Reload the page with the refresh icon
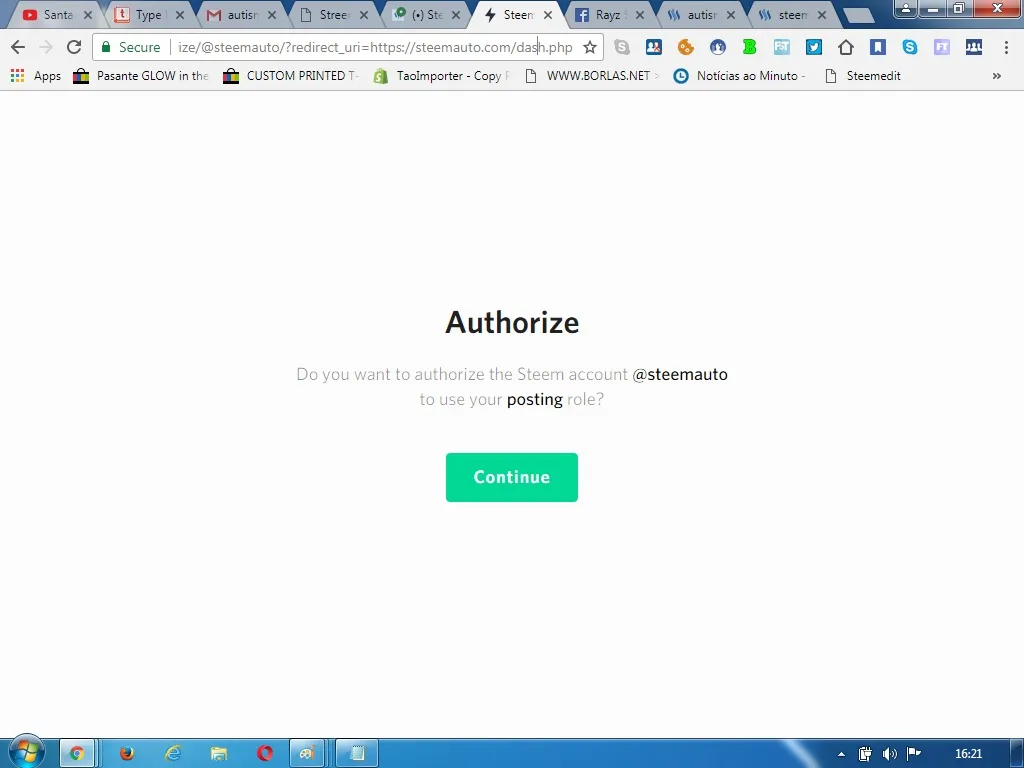Viewport: 1024px width, 768px height. click(x=74, y=47)
